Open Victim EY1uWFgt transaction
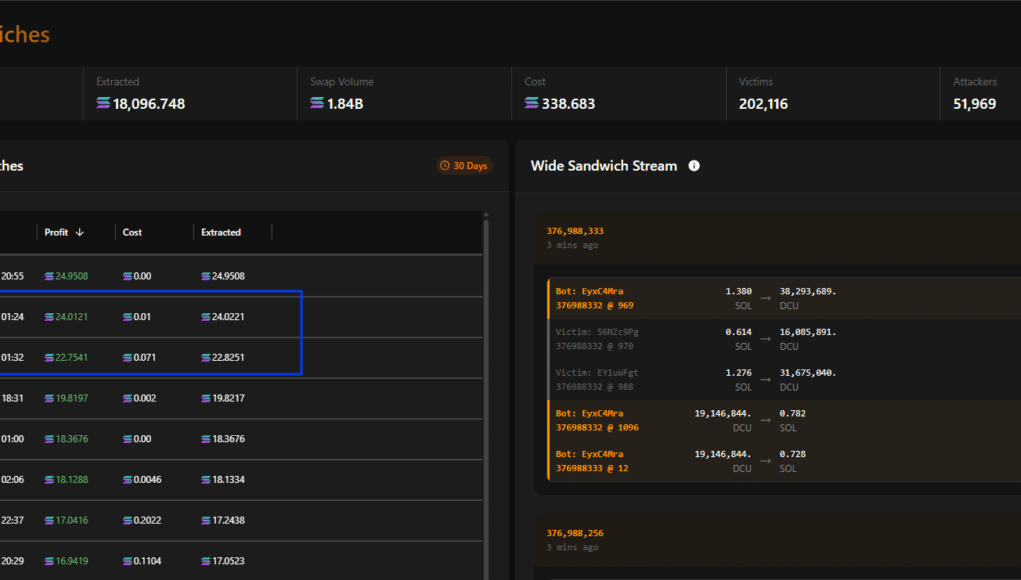This screenshot has height=580, width=1021. click(597, 379)
